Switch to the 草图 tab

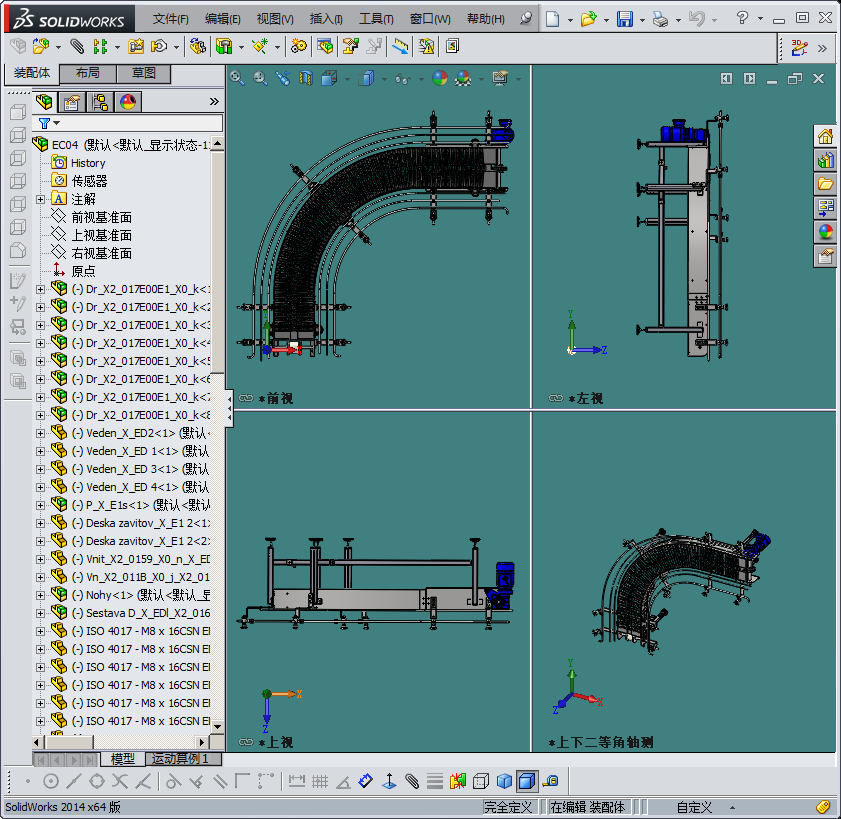click(x=144, y=73)
